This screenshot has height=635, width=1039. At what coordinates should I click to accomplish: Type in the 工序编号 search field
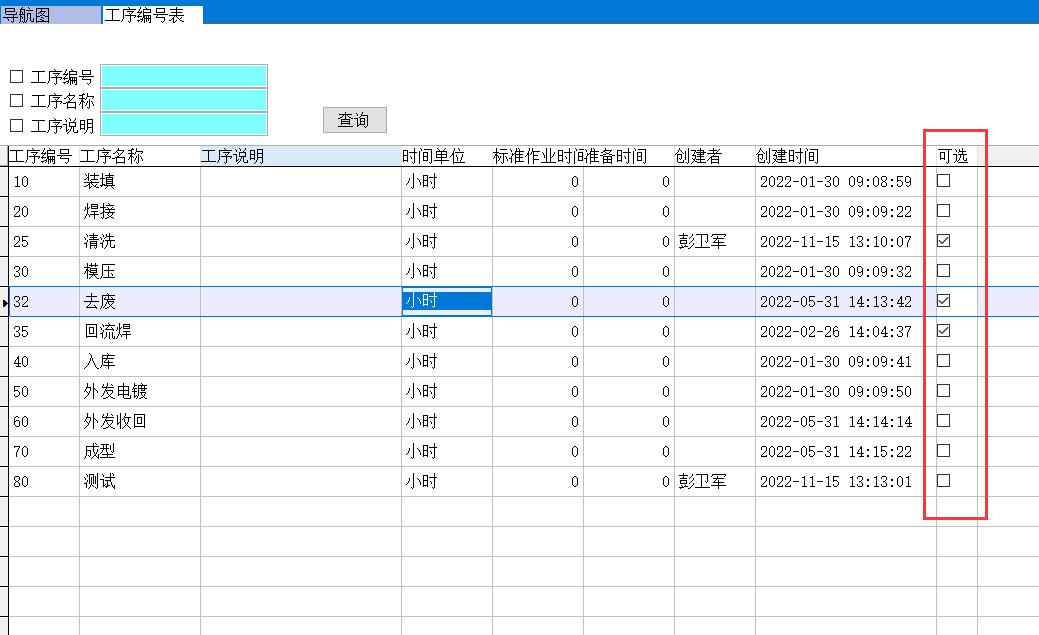click(184, 76)
